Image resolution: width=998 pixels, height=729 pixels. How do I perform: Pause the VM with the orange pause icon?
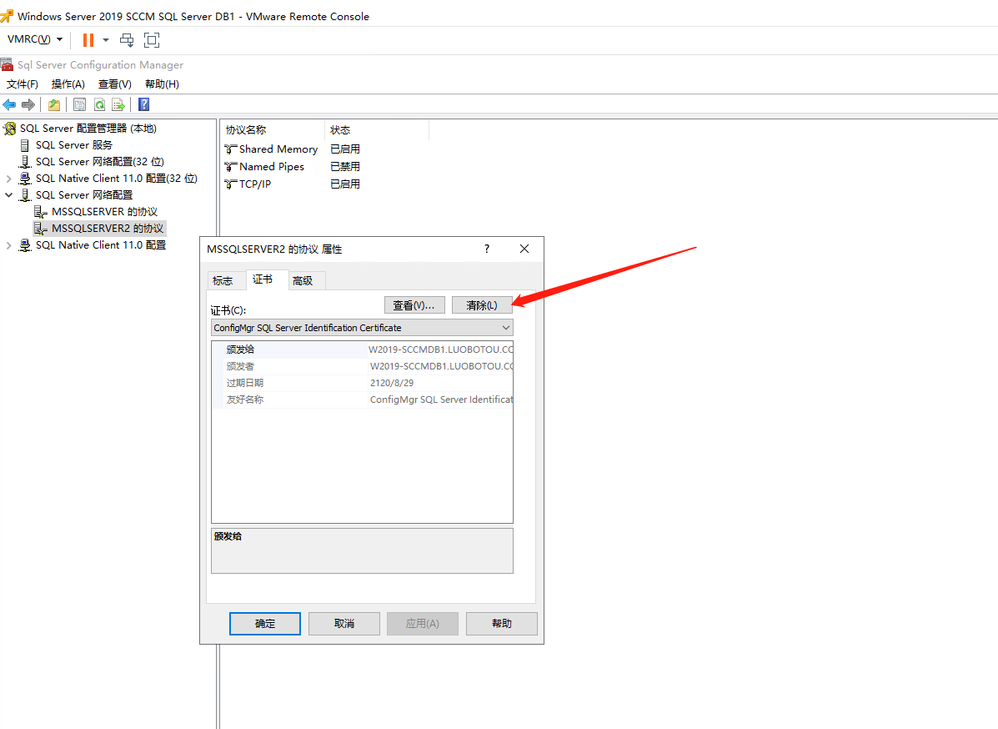[88, 40]
